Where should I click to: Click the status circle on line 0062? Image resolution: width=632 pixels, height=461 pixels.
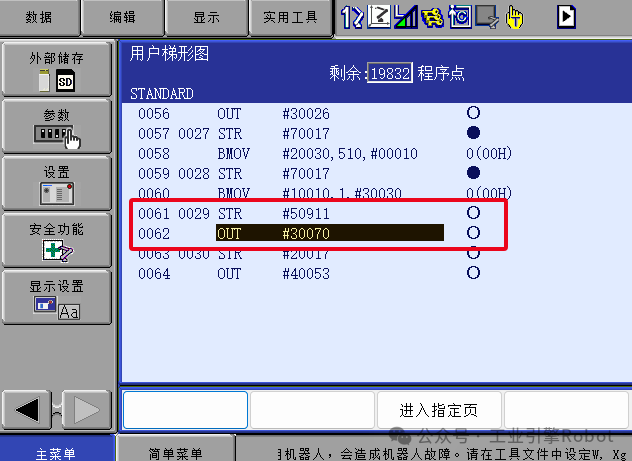(x=473, y=233)
